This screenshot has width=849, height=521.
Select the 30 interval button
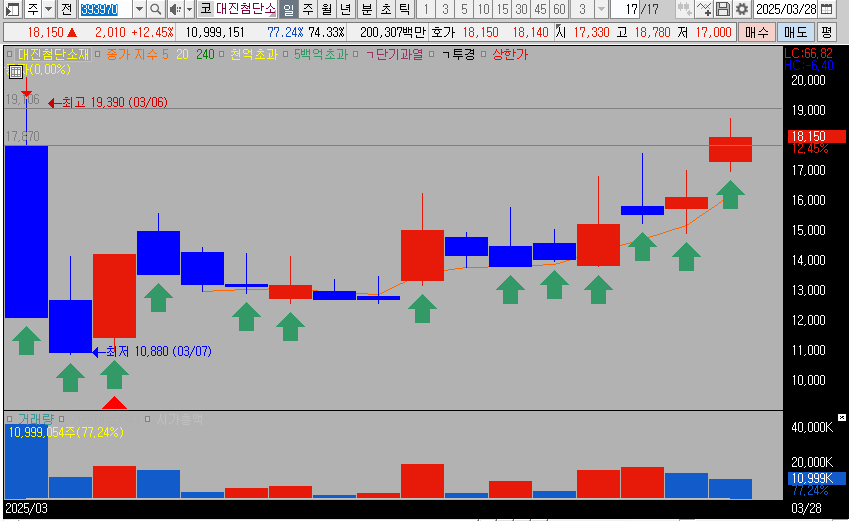click(521, 9)
